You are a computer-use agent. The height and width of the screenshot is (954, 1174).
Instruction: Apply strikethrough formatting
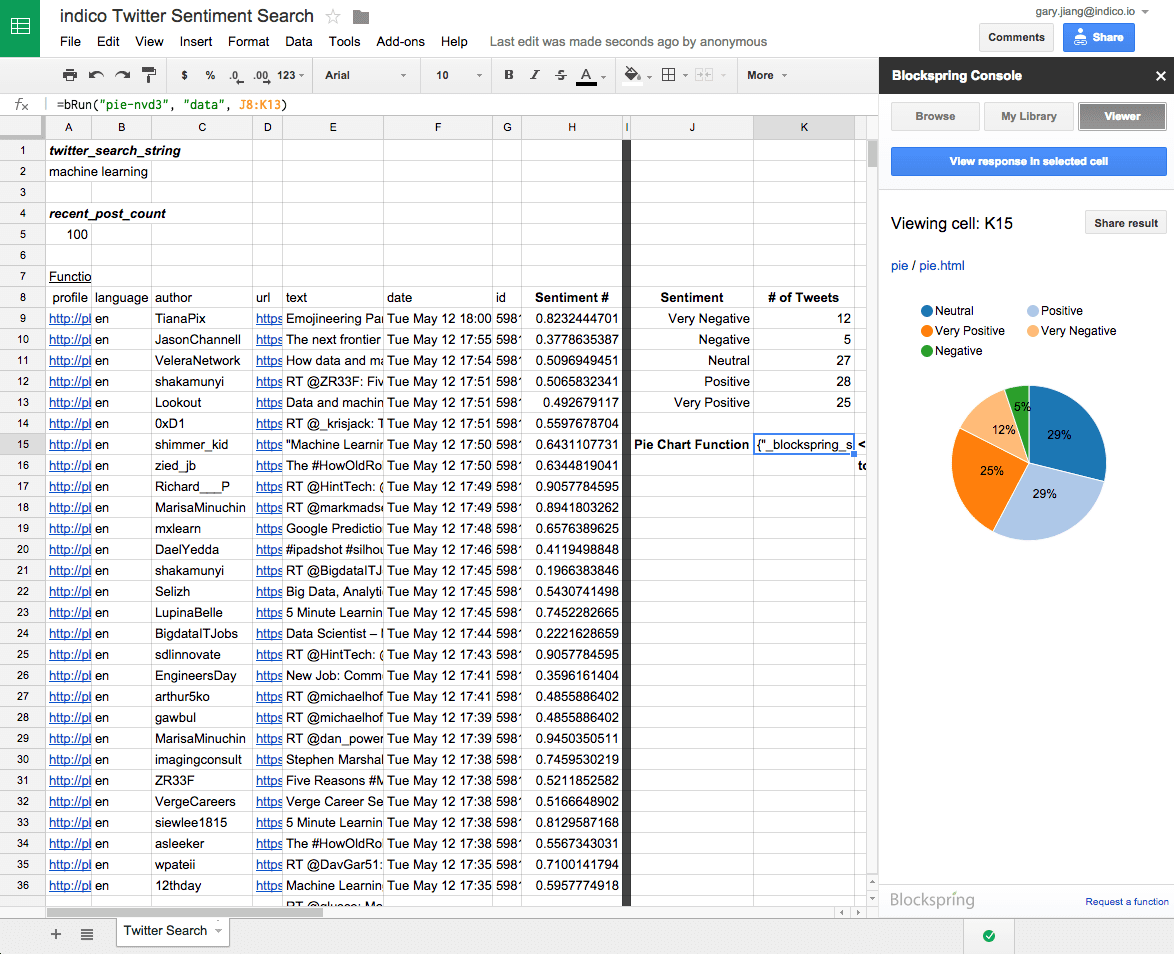pyautogui.click(x=561, y=75)
